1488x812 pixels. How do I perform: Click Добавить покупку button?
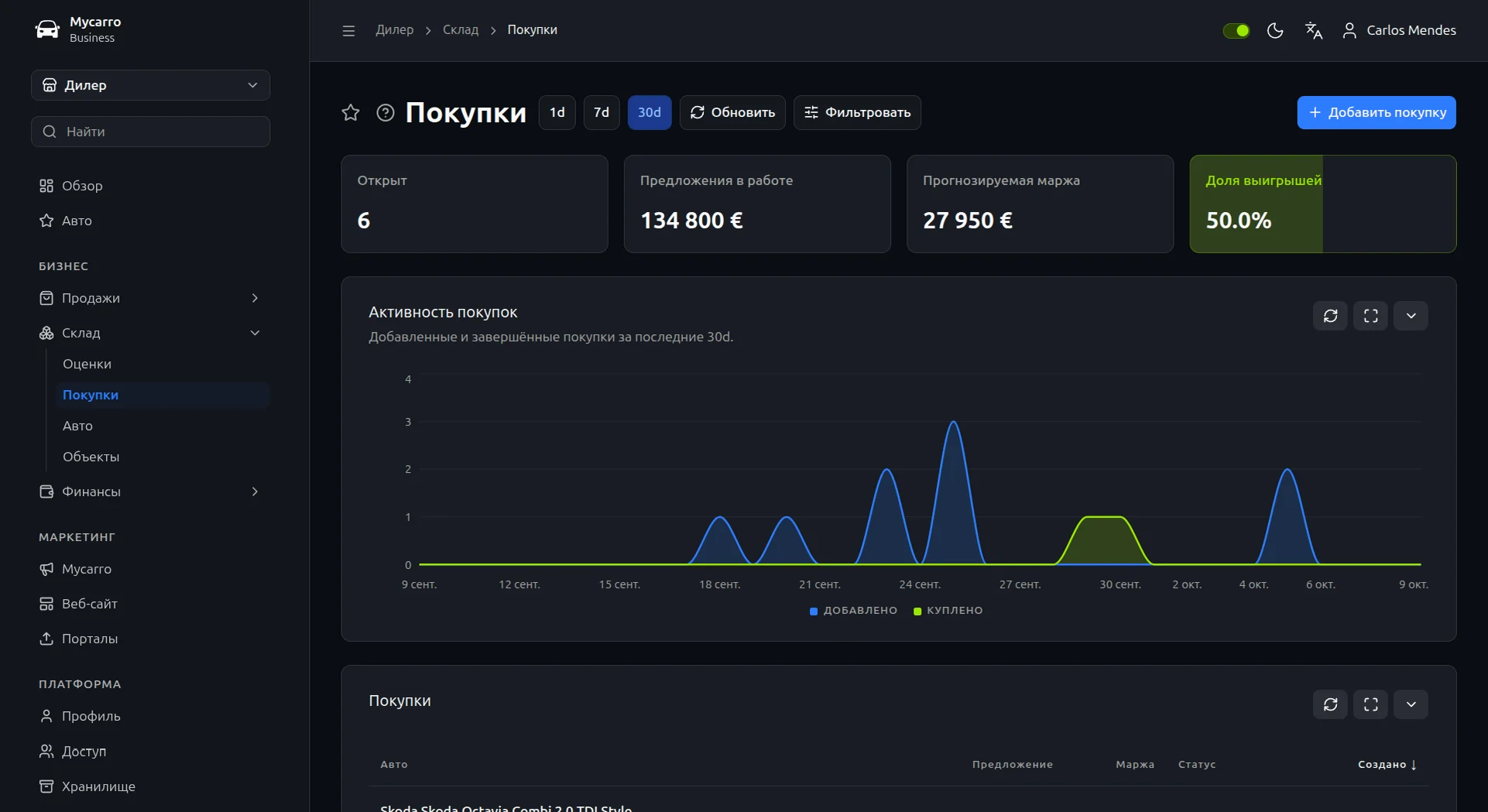[x=1377, y=112]
